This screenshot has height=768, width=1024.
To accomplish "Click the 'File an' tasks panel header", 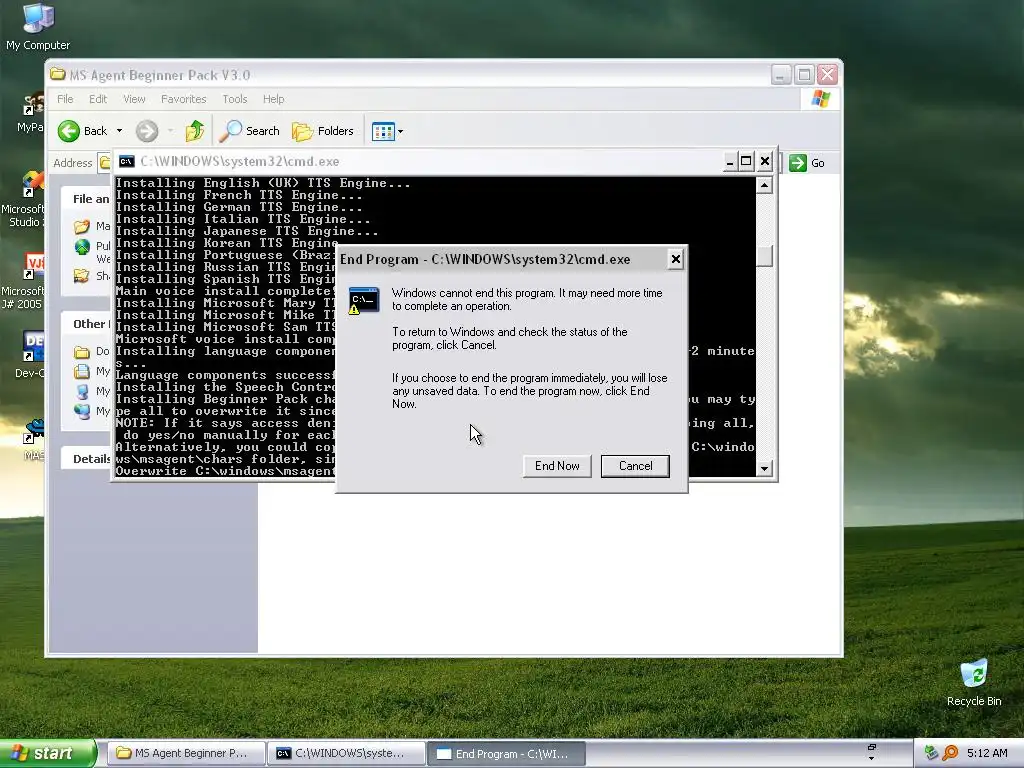I will click(x=86, y=199).
